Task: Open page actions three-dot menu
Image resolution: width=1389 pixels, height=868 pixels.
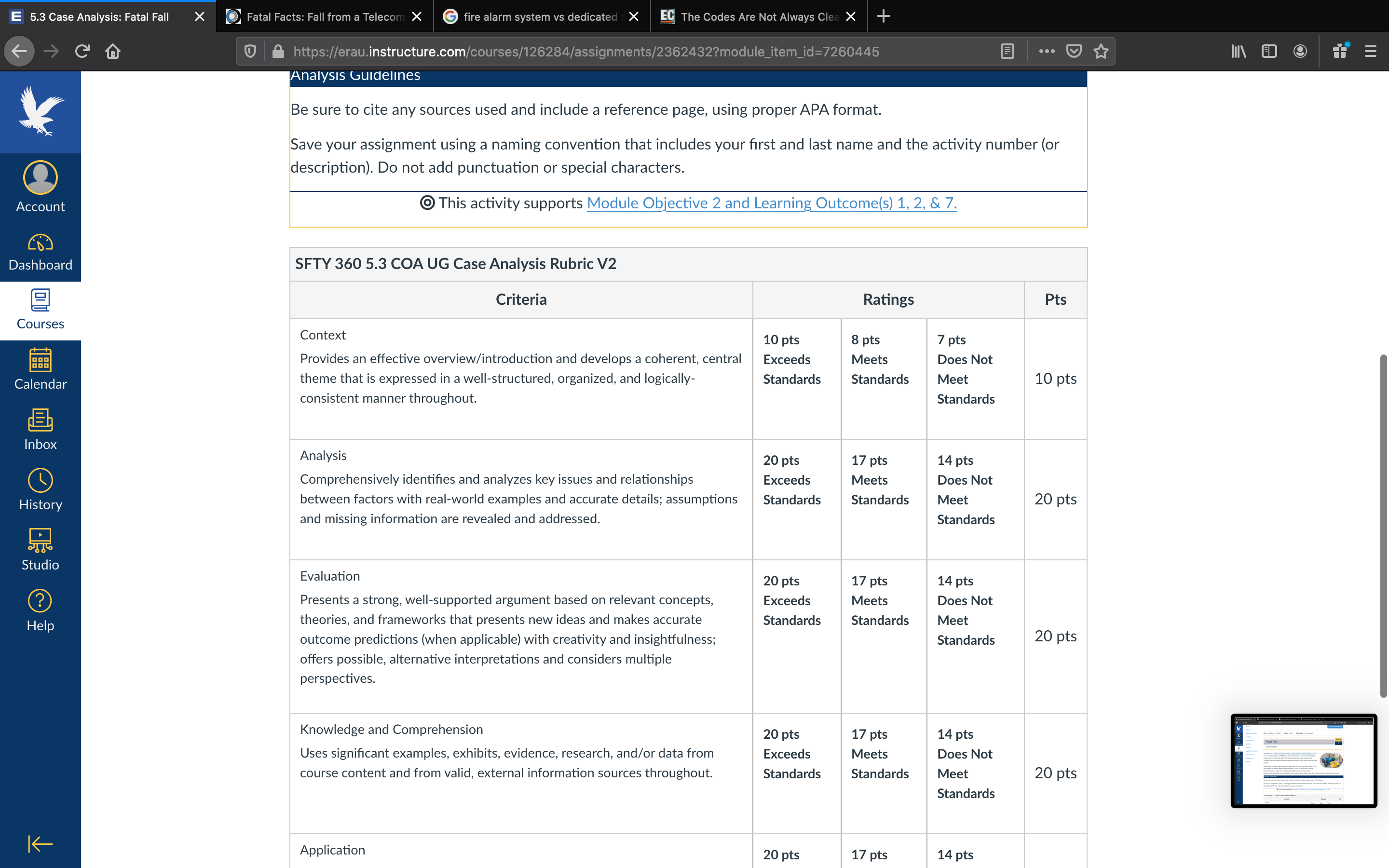Action: tap(1047, 52)
